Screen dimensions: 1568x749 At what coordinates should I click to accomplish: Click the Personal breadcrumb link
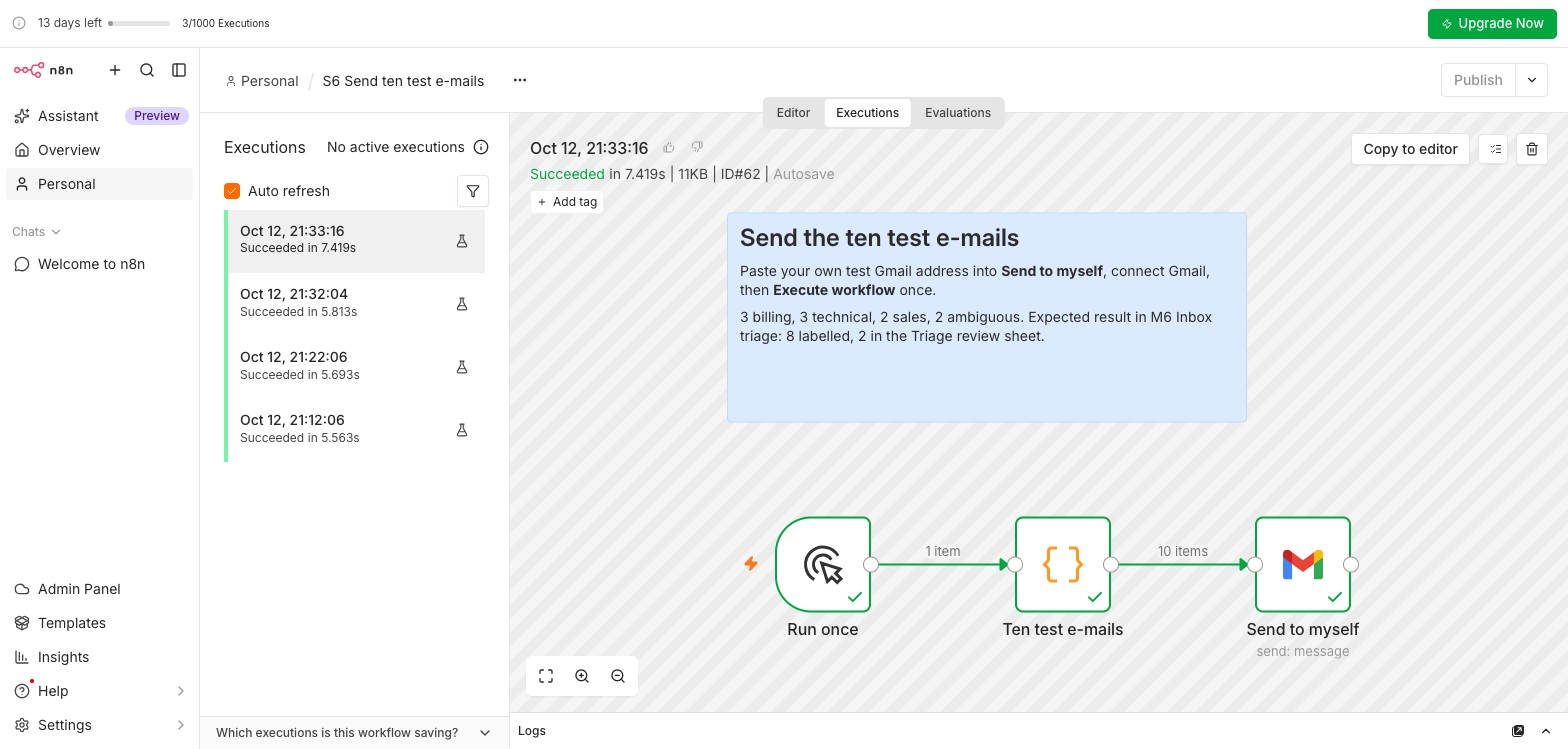click(262, 81)
